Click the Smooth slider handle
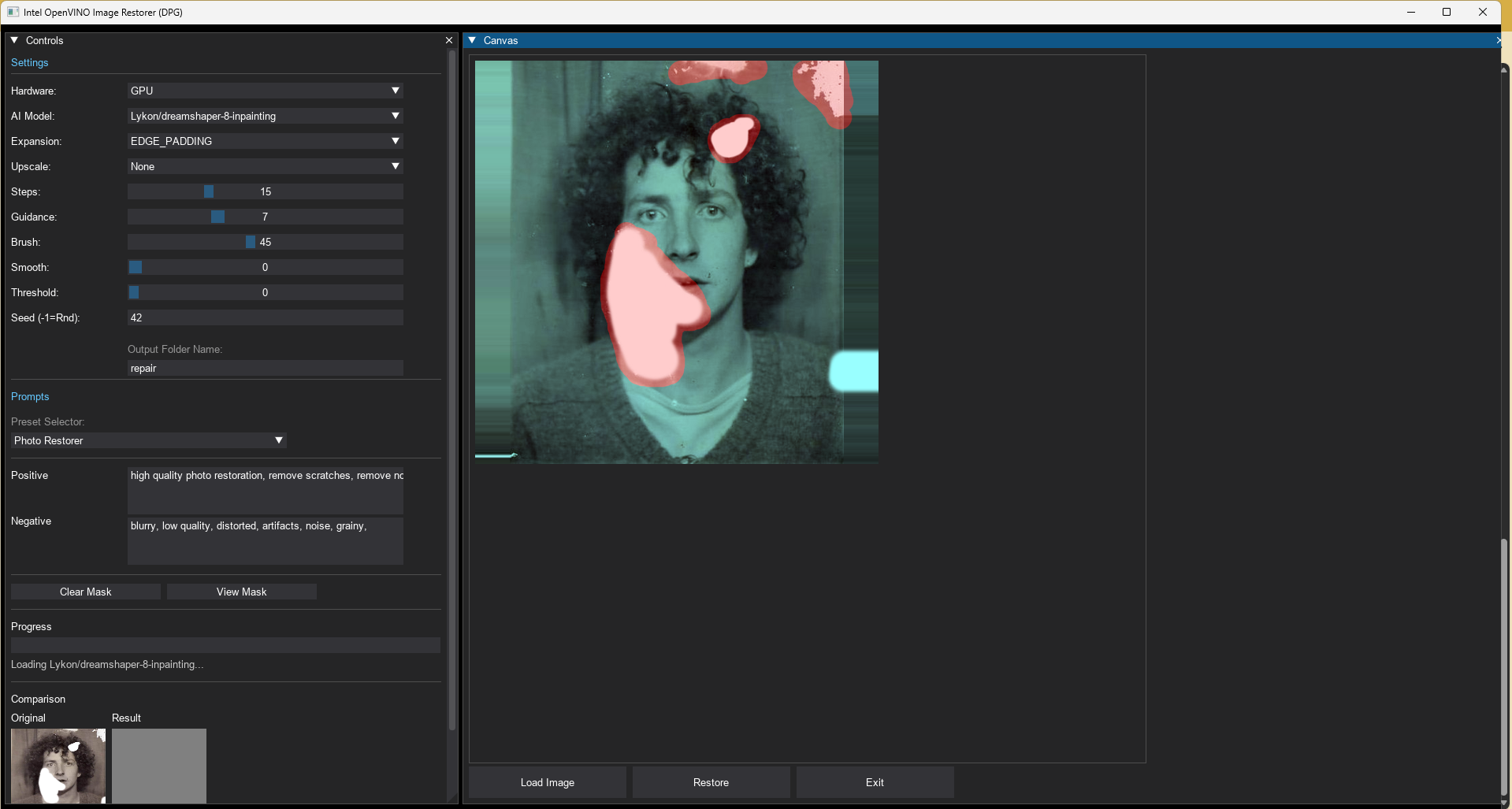Viewport: 1512px width, 809px height. coord(136,267)
